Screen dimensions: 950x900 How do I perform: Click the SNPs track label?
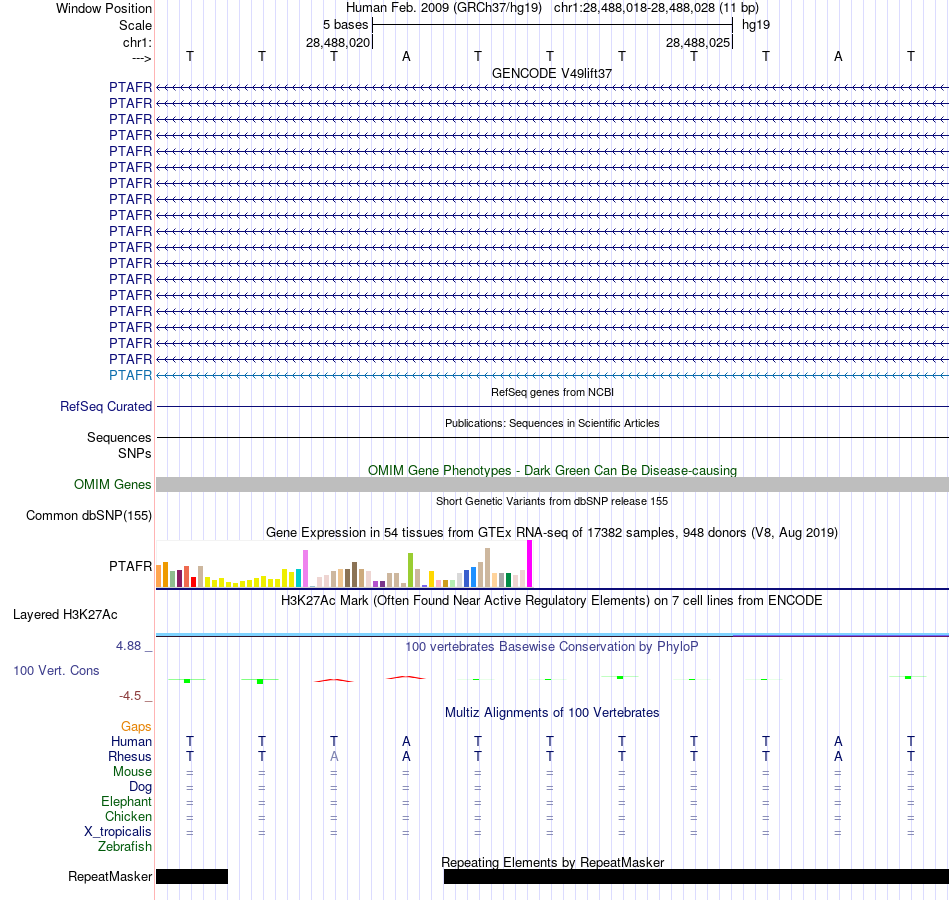[x=135, y=453]
